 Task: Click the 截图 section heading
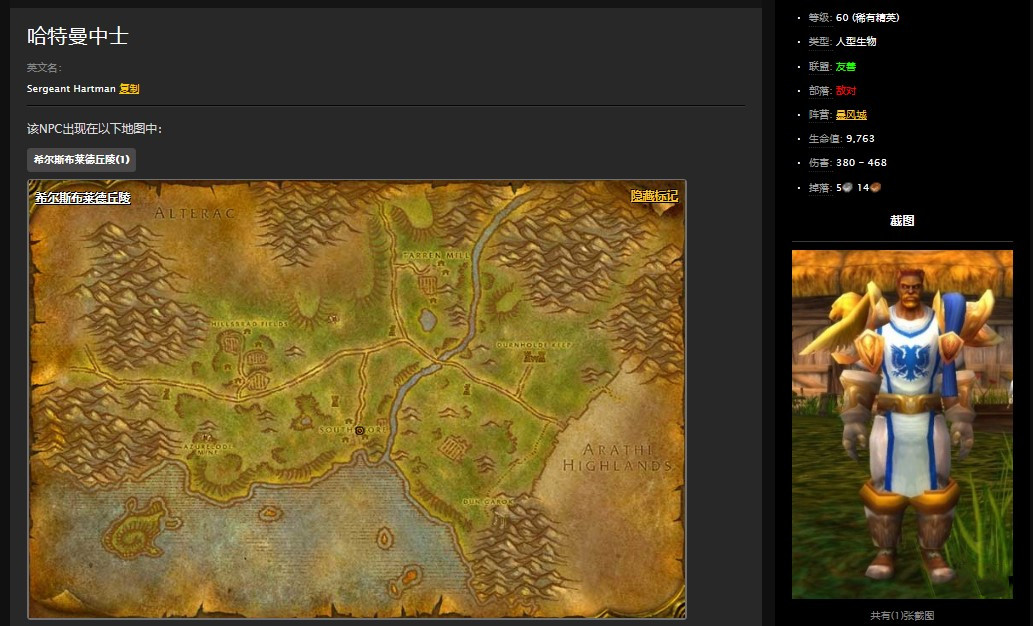902,221
